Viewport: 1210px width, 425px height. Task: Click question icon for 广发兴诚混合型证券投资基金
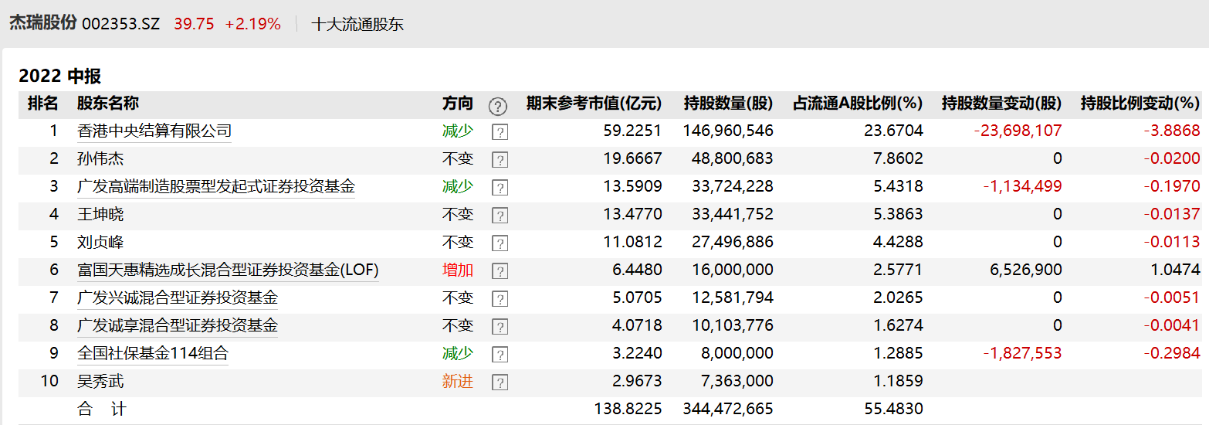(499, 298)
